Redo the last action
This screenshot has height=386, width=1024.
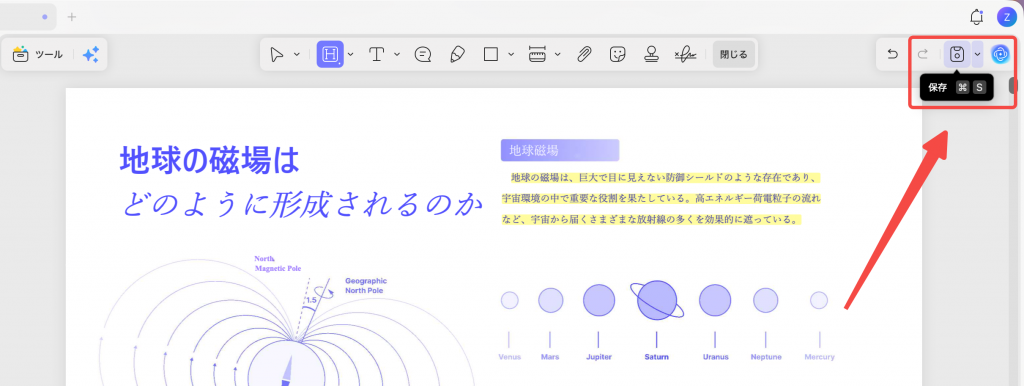click(x=923, y=54)
